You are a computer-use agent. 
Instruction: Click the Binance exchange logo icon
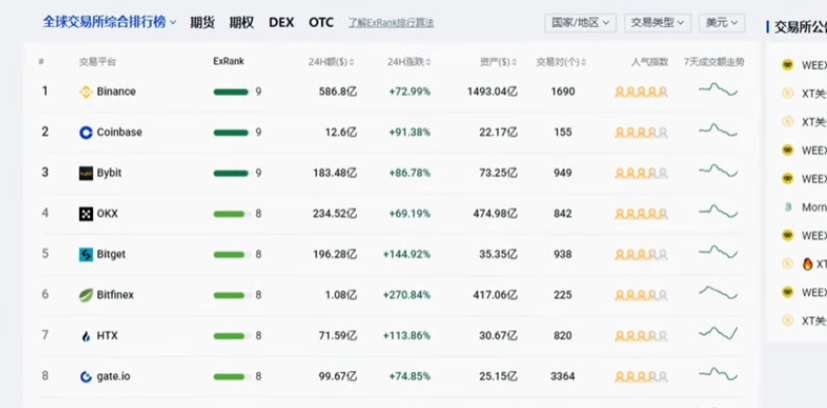[85, 92]
